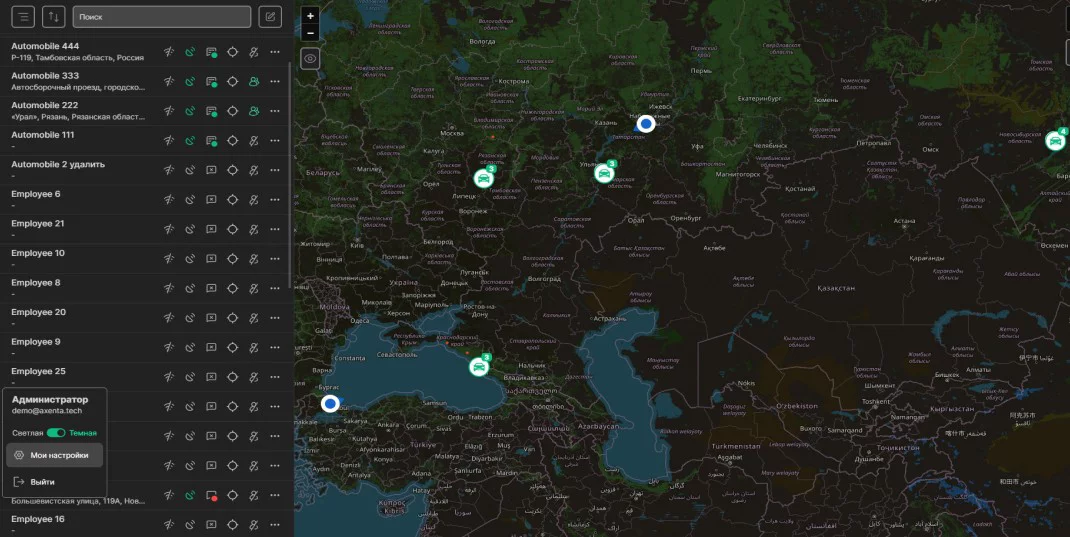Click the message status icon for Automobile 222
Screen dimensions: 1070x537
click(x=212, y=111)
